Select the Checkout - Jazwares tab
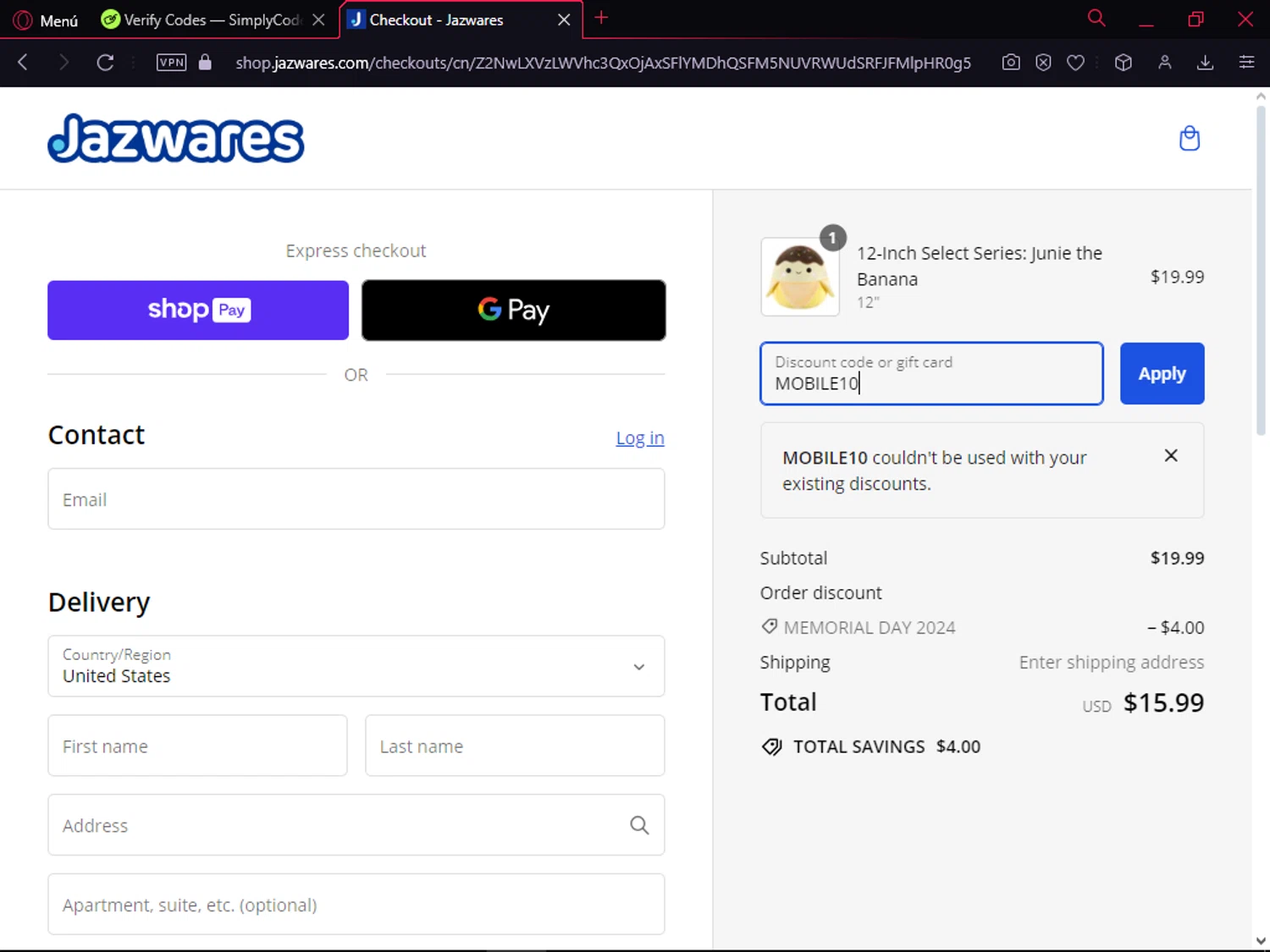This screenshot has height=952, width=1270. 437,19
